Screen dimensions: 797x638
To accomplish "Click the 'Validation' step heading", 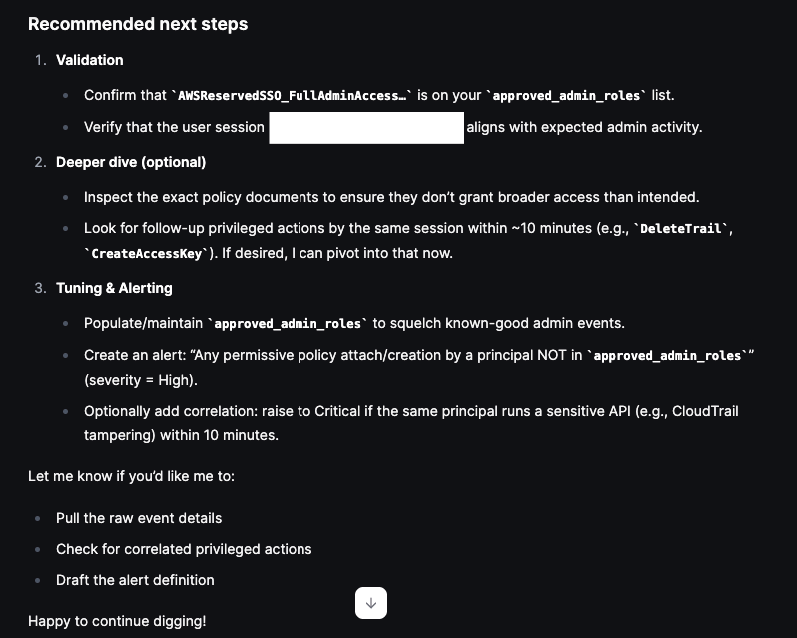I will [x=90, y=60].
